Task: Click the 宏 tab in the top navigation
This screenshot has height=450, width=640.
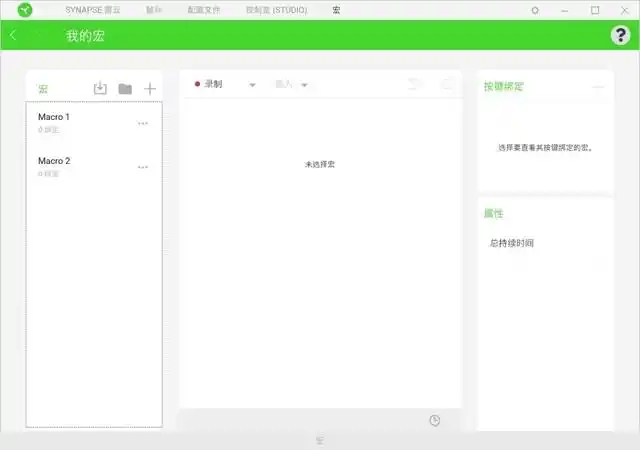Action: click(336, 10)
